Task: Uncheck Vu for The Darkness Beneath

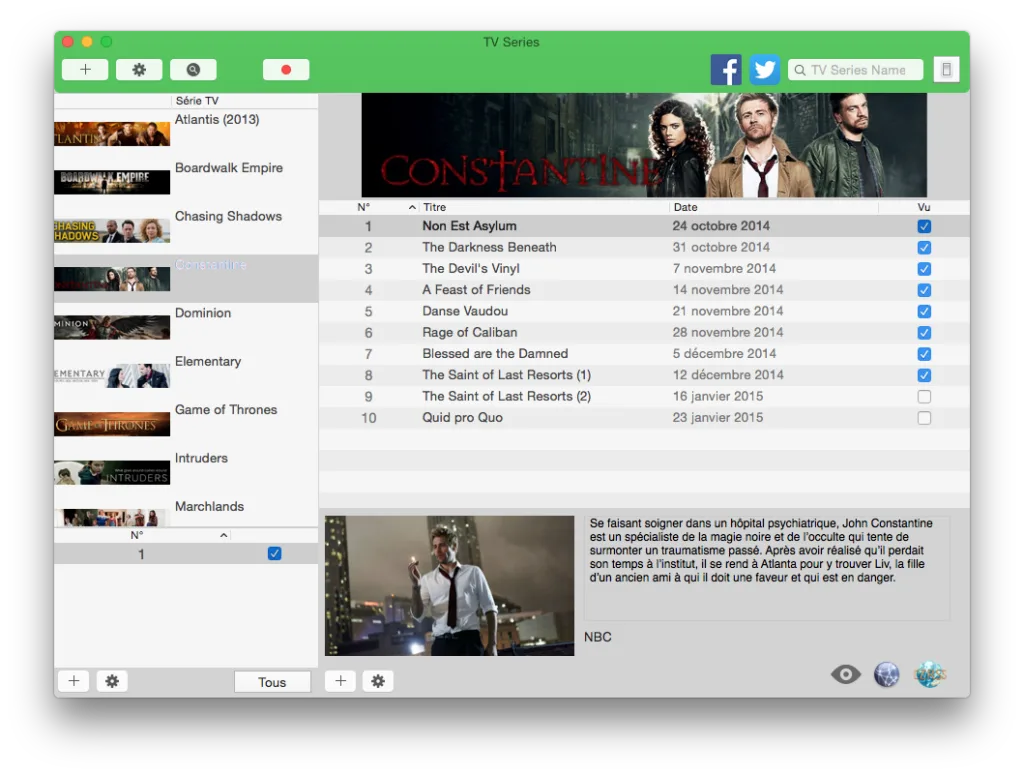Action: tap(924, 247)
